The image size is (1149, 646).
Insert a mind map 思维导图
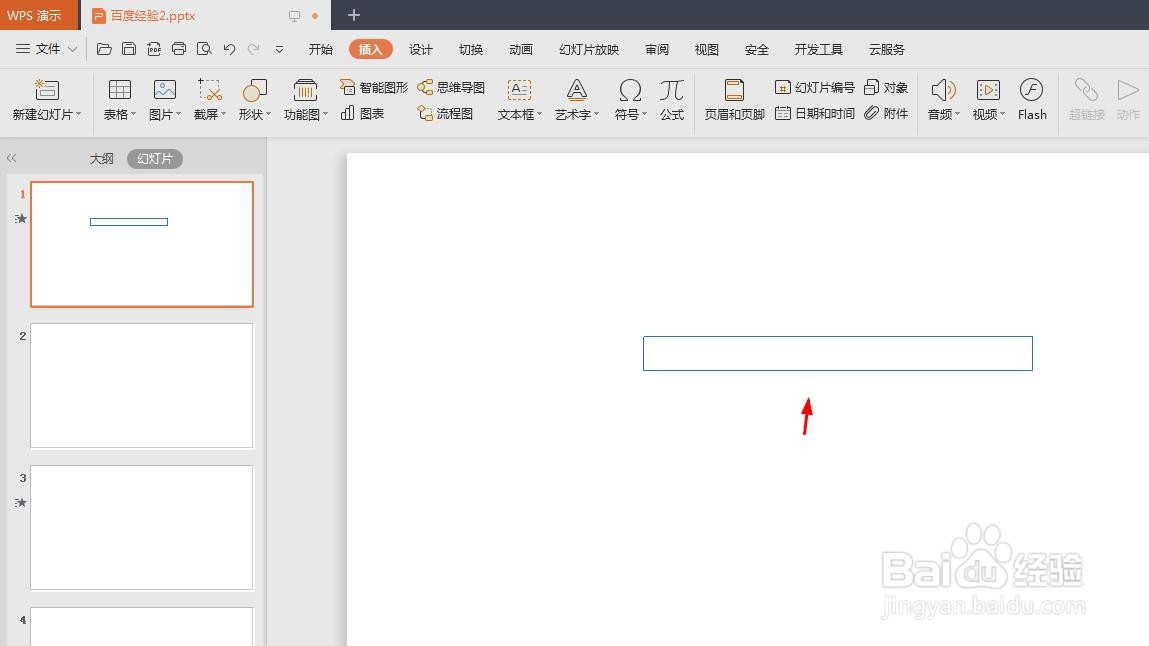451,87
